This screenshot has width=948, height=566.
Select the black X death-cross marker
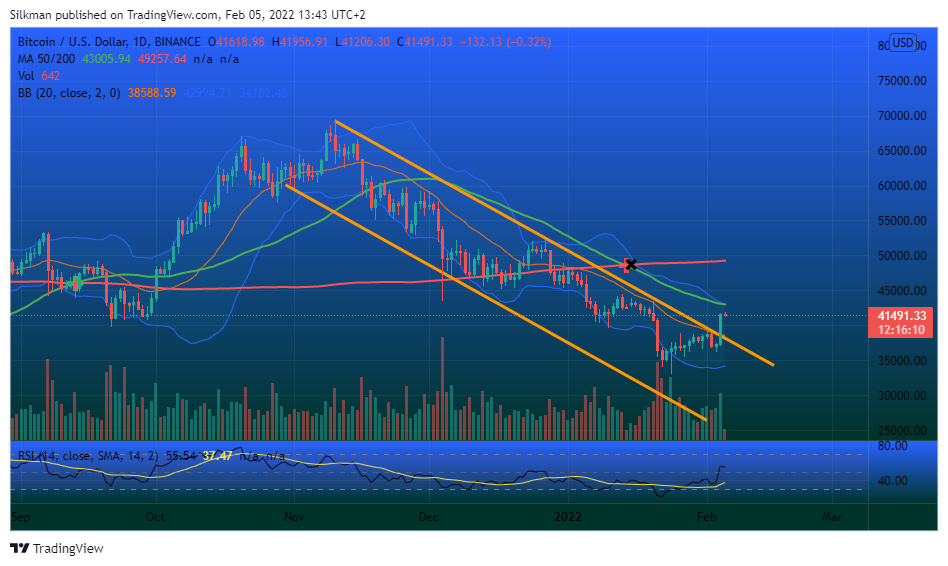(631, 264)
